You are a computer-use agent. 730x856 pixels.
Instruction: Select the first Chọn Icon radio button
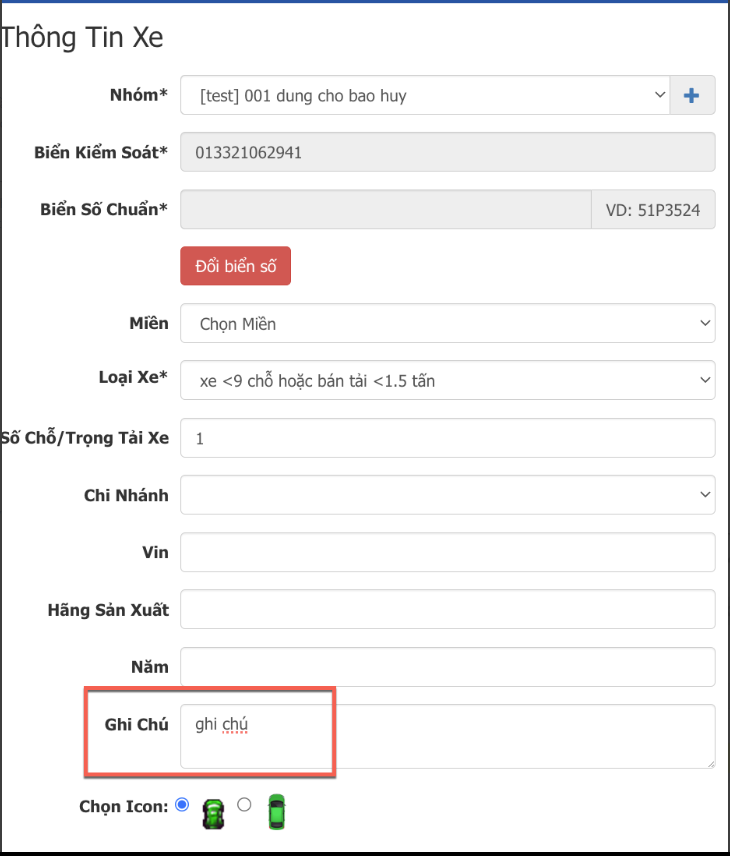coord(182,804)
